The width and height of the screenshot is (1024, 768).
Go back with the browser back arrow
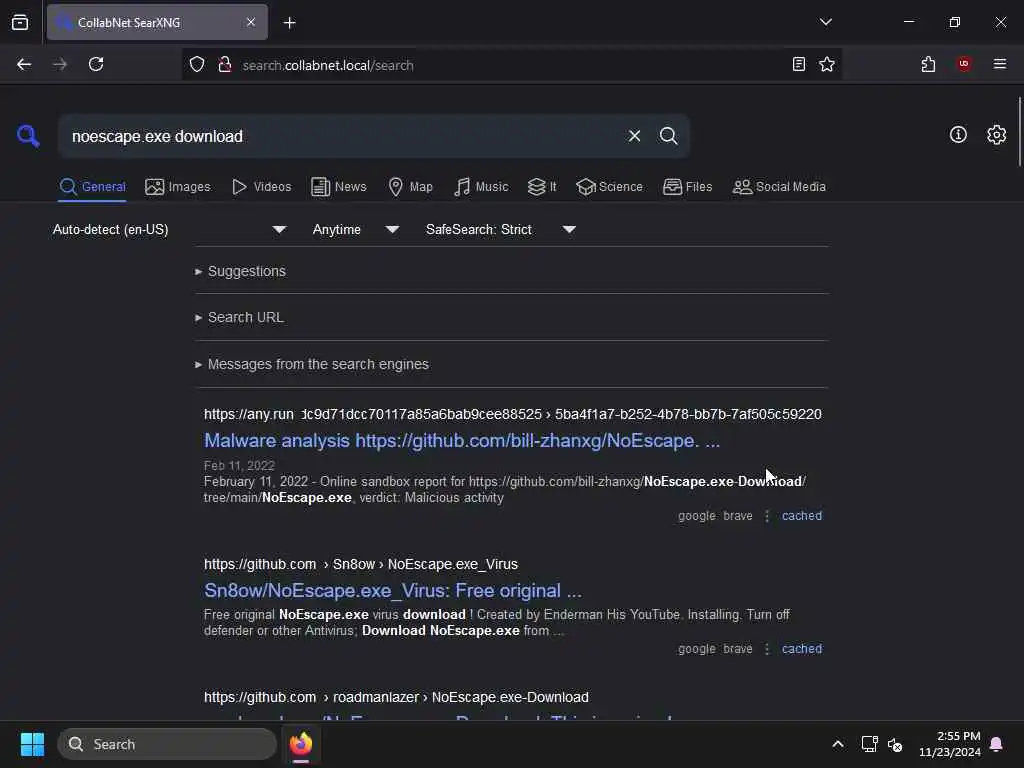pyautogui.click(x=24, y=64)
